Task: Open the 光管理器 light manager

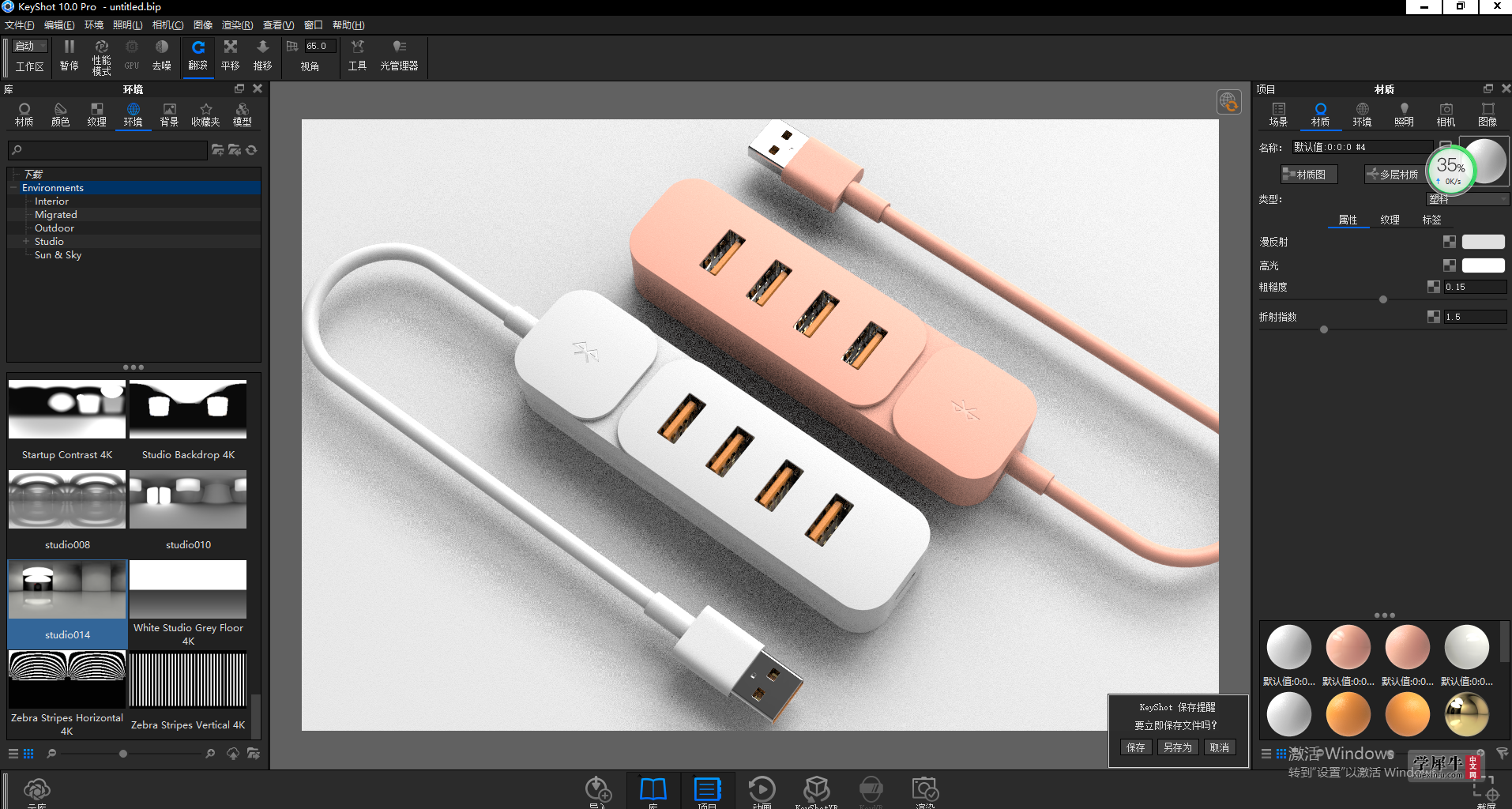Action: pos(399,55)
